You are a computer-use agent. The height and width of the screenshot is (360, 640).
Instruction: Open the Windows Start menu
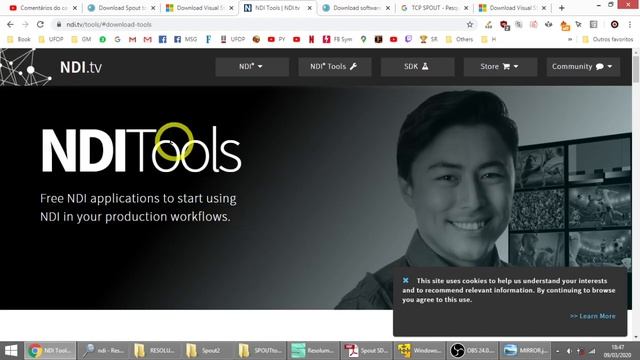point(11,350)
